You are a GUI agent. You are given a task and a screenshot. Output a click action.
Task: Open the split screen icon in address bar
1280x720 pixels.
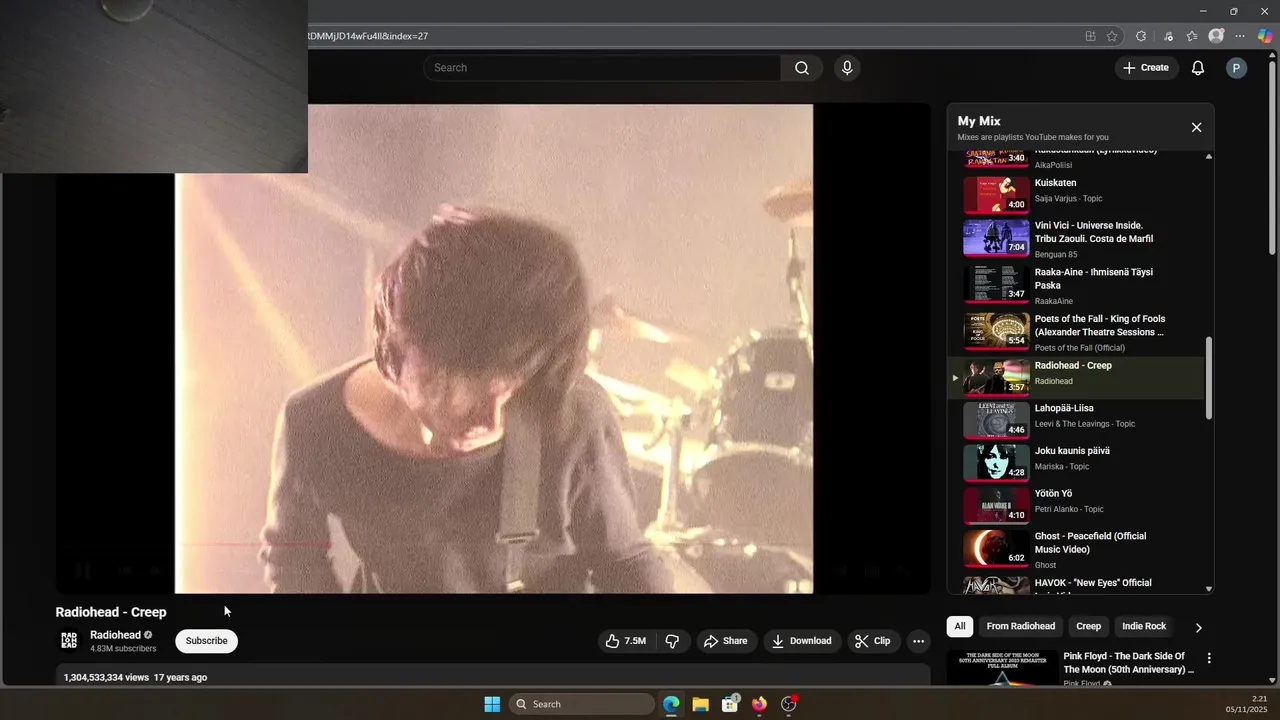[1090, 36]
